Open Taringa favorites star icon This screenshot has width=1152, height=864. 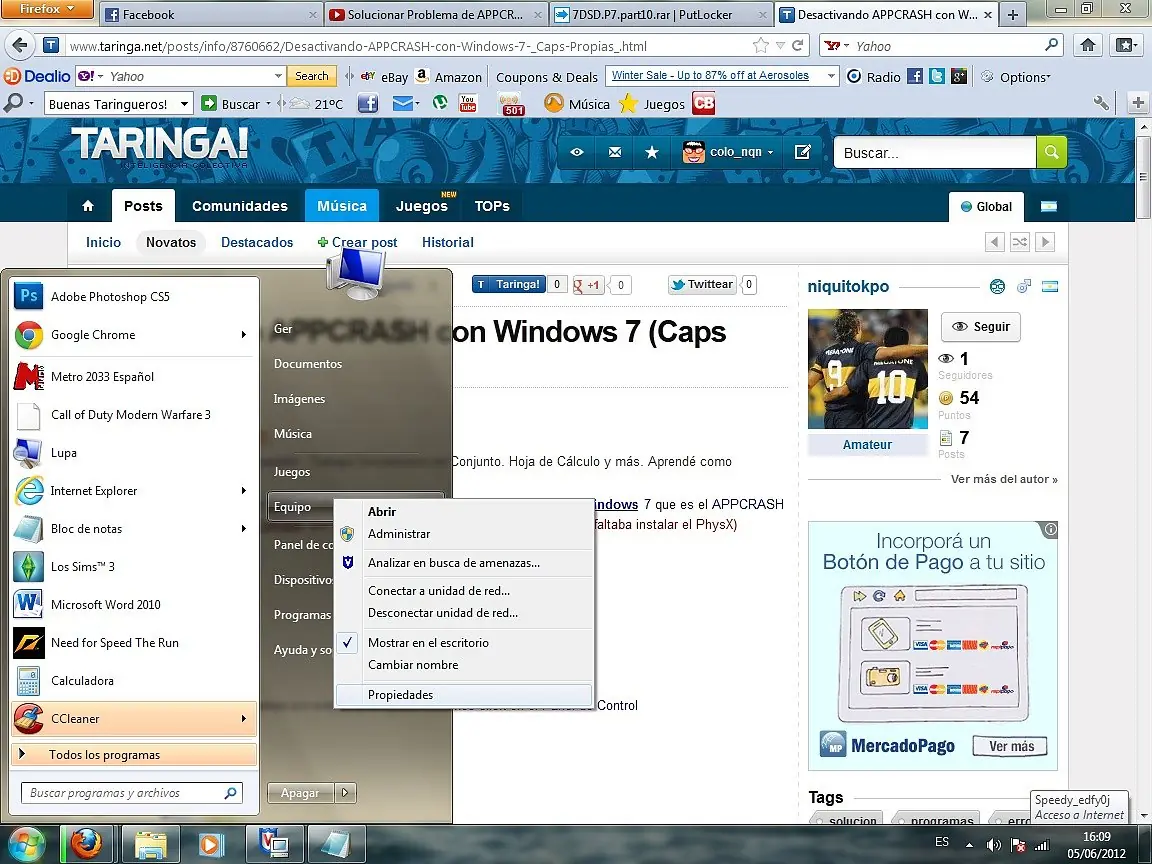(x=652, y=152)
